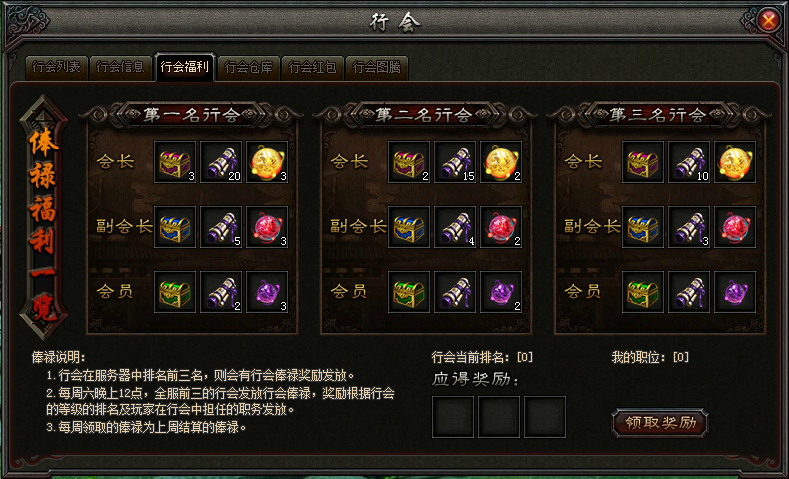789x479 pixels.
Task: Select second guild 会长 scroll reward with 15
Action: (455, 162)
